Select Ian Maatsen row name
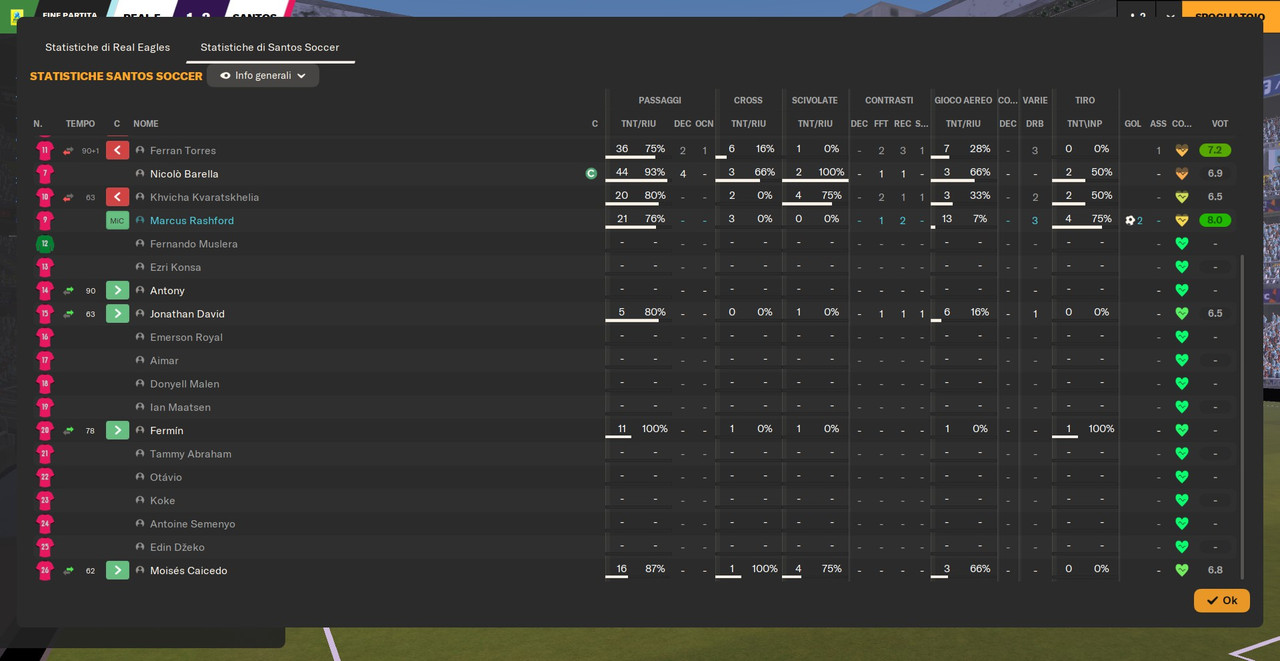1280x661 pixels. pyautogui.click(x=180, y=407)
